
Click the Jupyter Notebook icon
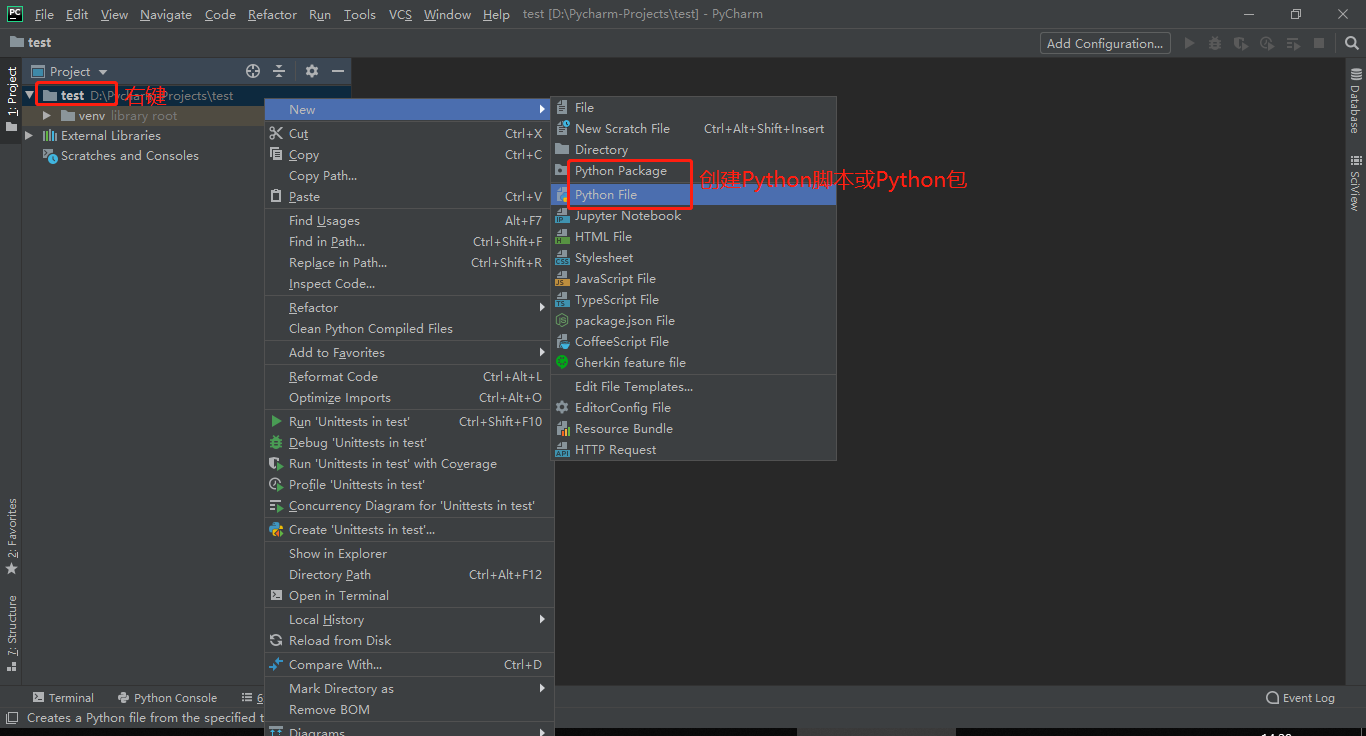pos(562,216)
